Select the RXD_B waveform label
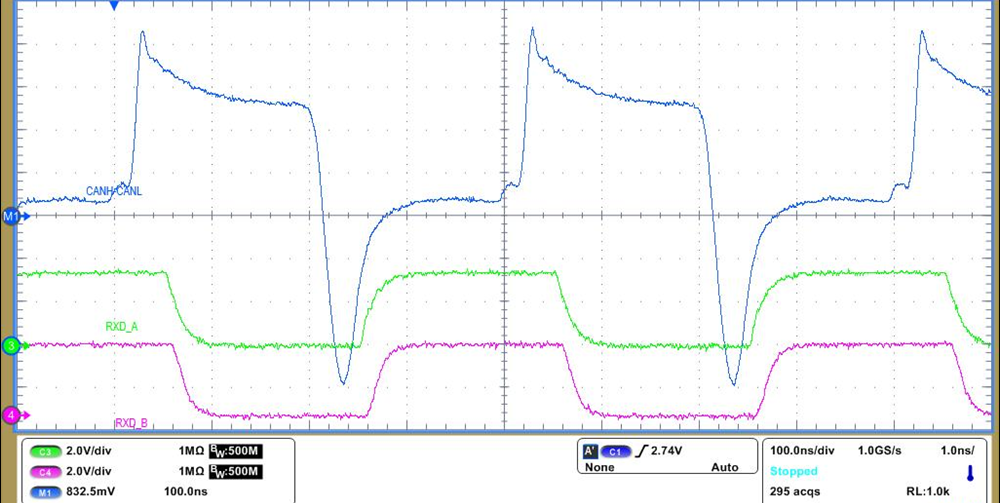Viewport: 1000px width, 503px height. (x=132, y=423)
